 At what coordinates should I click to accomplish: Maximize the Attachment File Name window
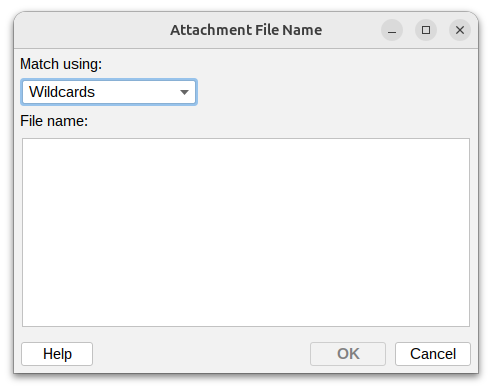tap(426, 30)
